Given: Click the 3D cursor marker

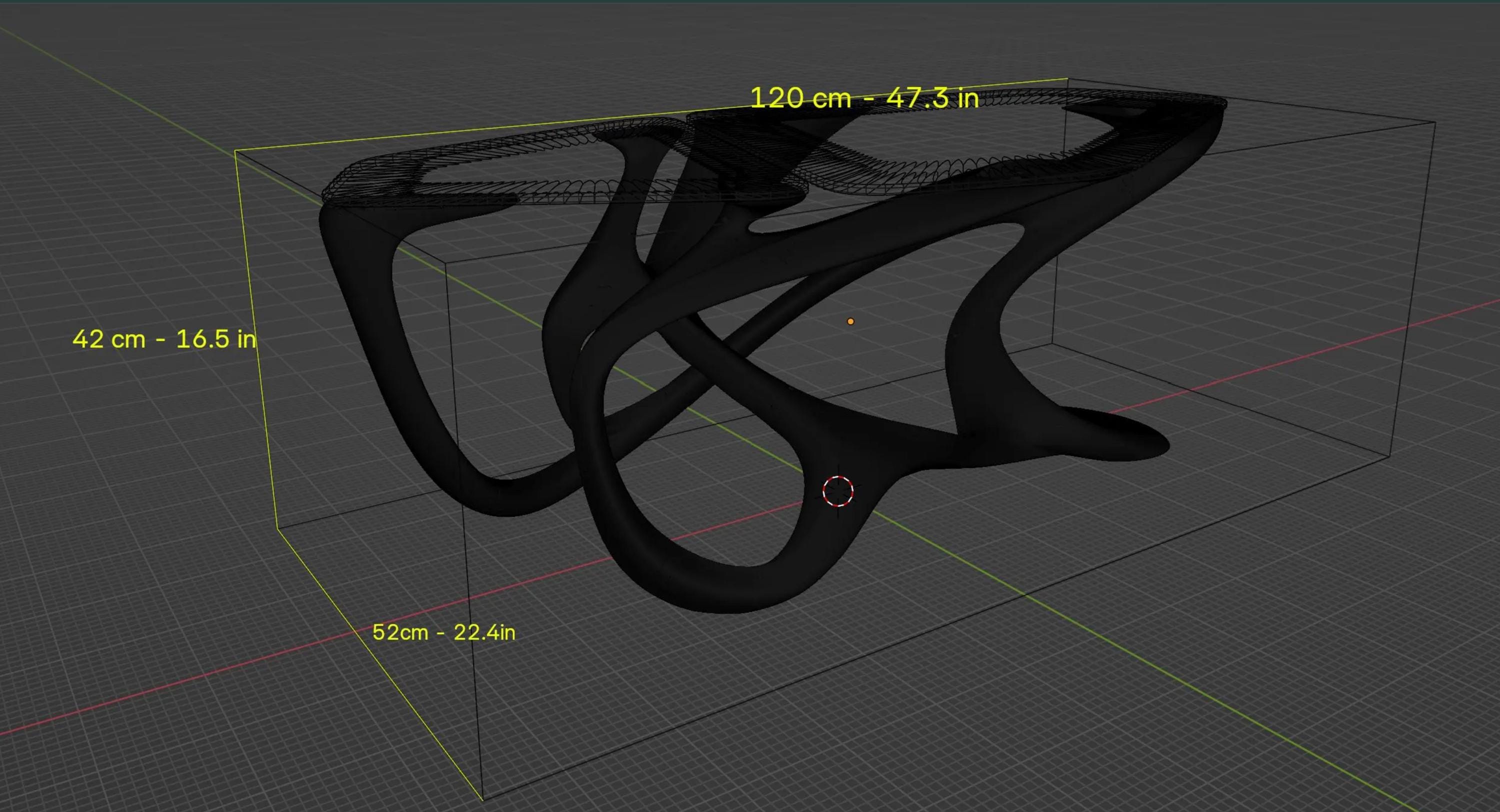Looking at the screenshot, I should (x=837, y=493).
